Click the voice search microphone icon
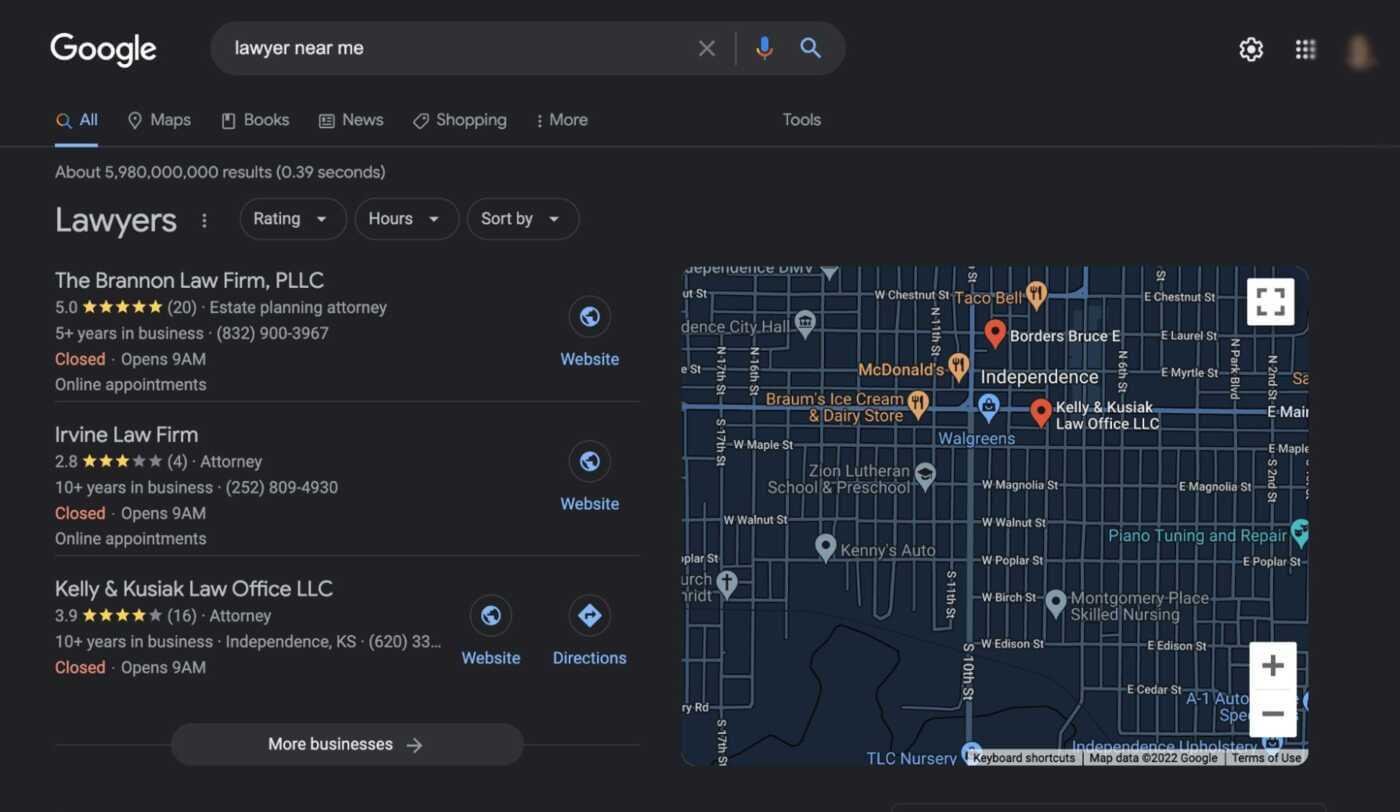Image resolution: width=1400 pixels, height=812 pixels. coord(764,47)
